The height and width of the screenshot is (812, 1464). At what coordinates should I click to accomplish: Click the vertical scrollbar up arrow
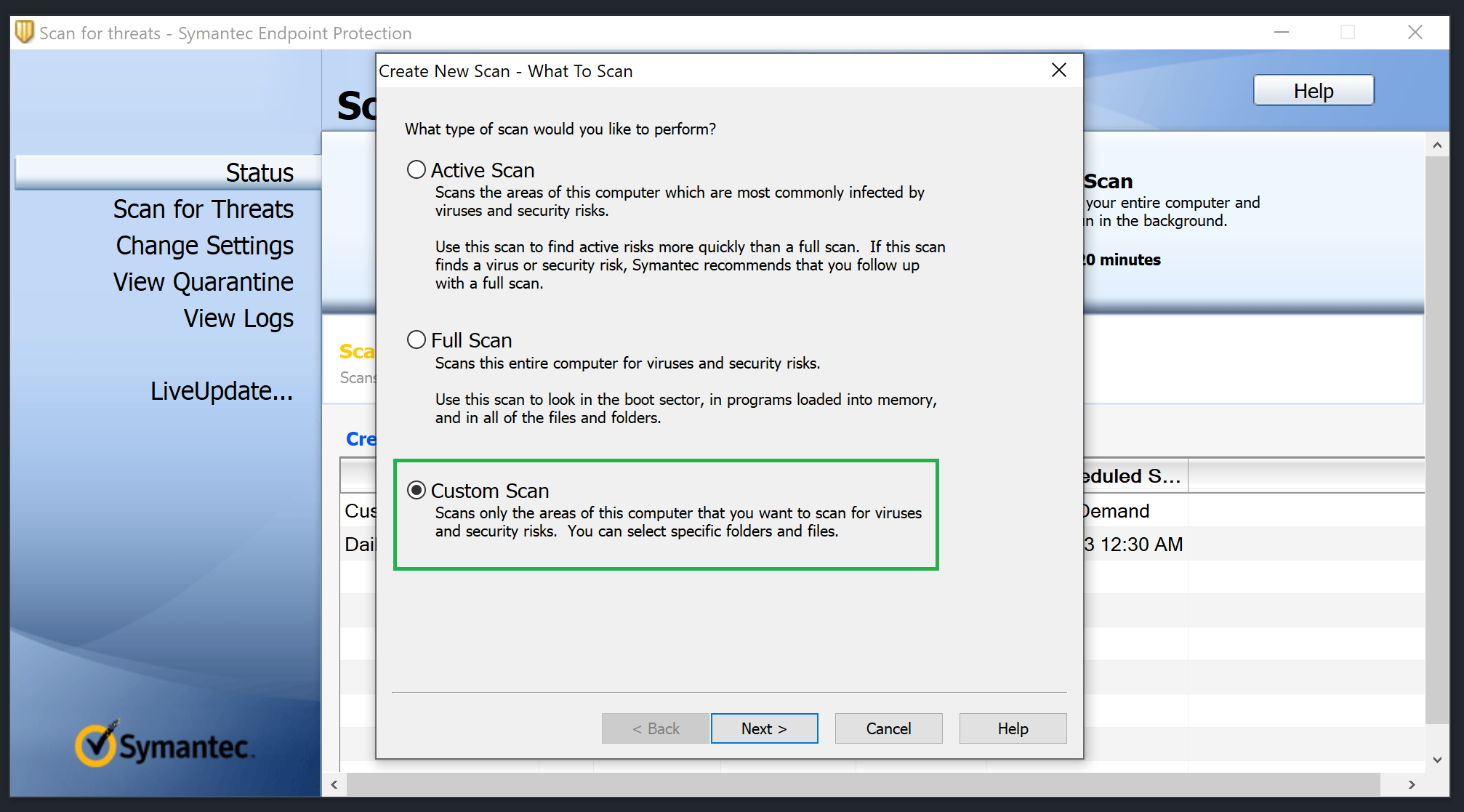coord(1439,145)
